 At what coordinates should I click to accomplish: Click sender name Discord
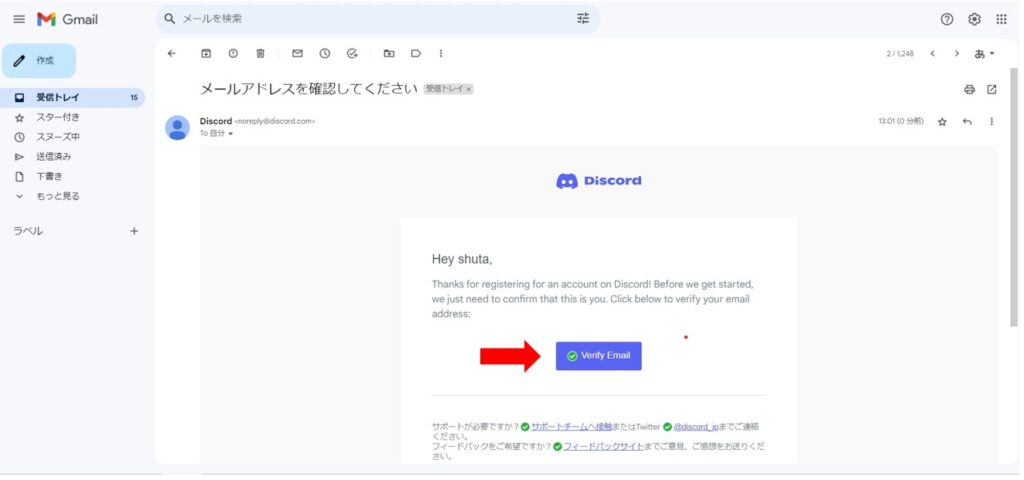tap(216, 121)
